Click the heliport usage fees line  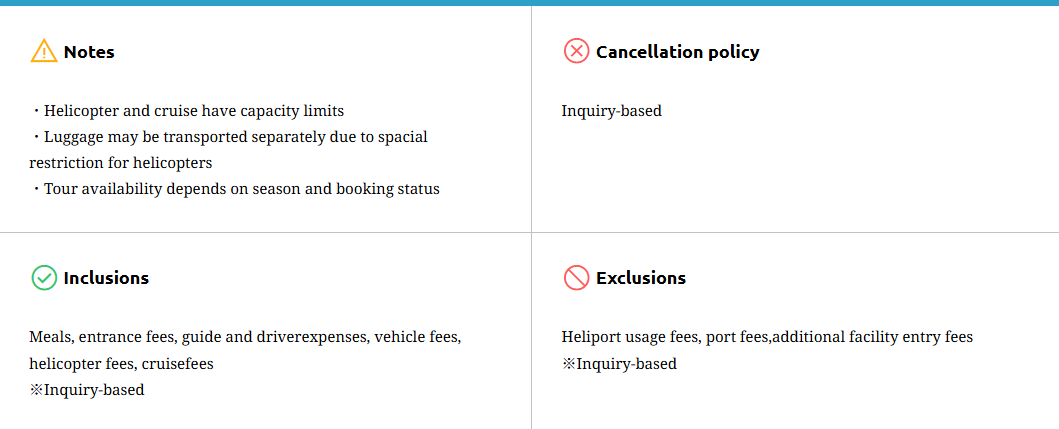tap(767, 337)
